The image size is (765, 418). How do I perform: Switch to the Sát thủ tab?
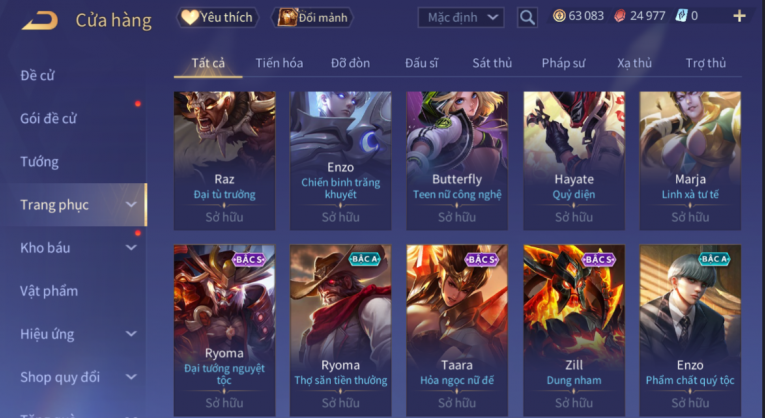492,63
